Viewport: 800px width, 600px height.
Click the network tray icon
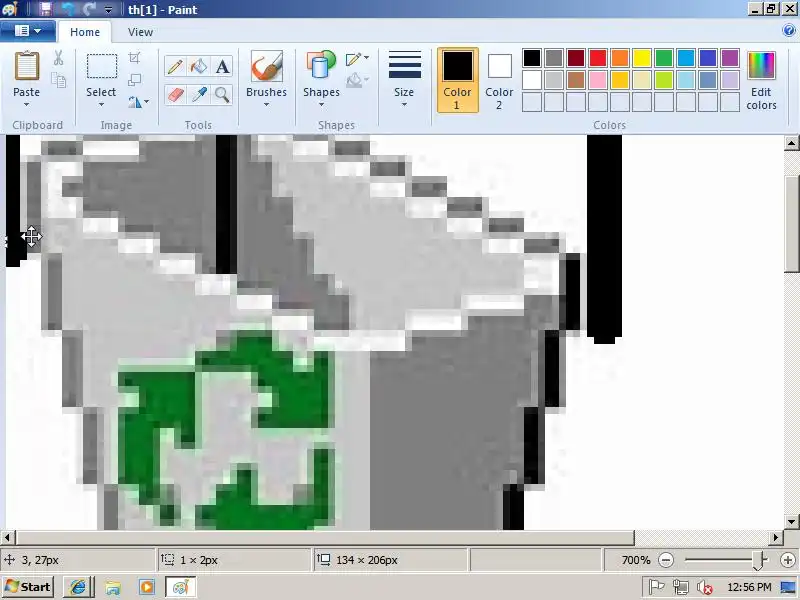click(680, 587)
